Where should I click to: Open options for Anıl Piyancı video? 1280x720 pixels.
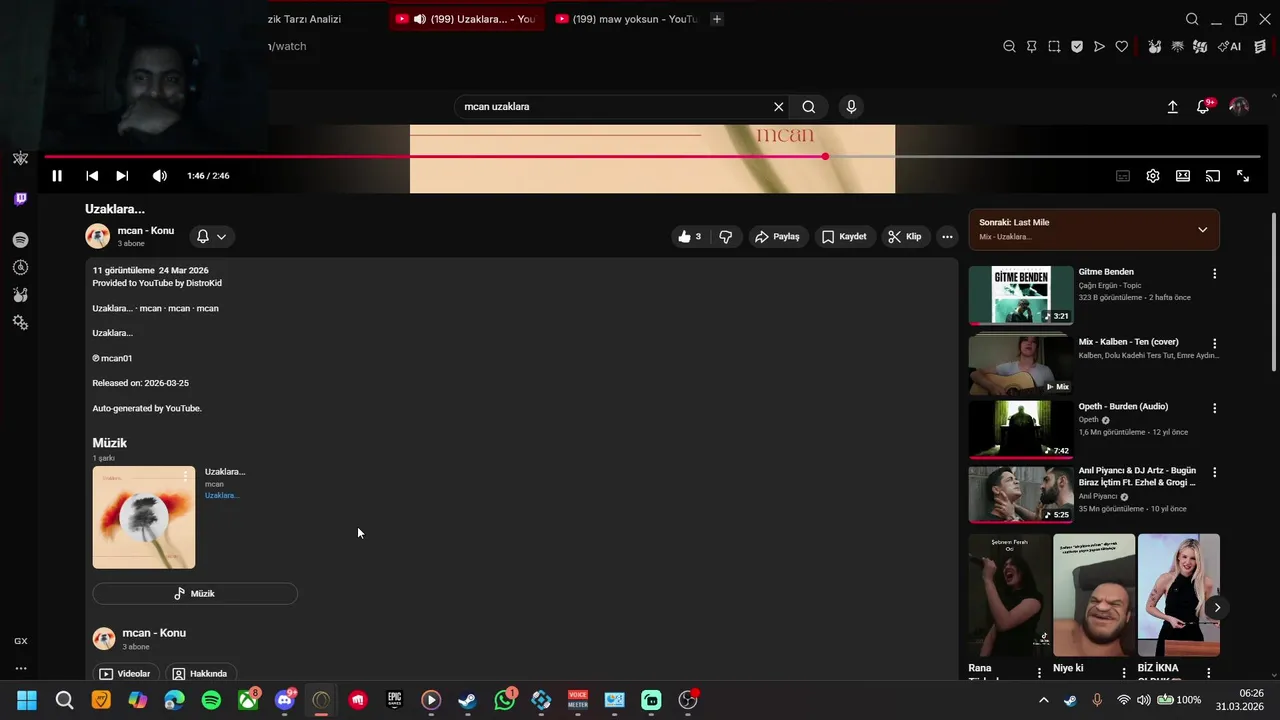tap(1215, 473)
